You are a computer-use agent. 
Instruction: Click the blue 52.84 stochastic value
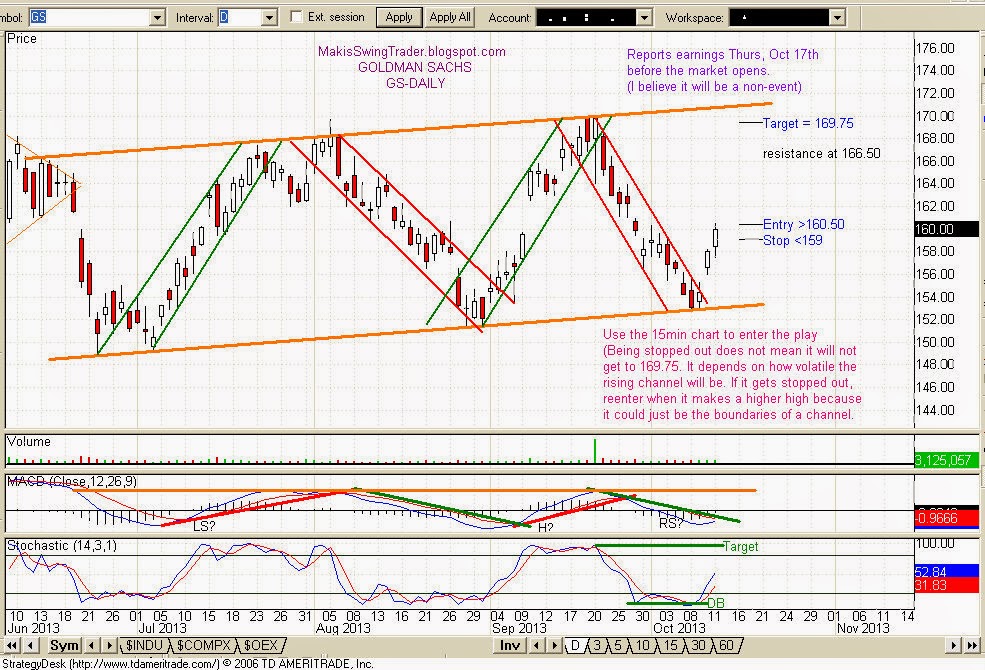[947, 572]
